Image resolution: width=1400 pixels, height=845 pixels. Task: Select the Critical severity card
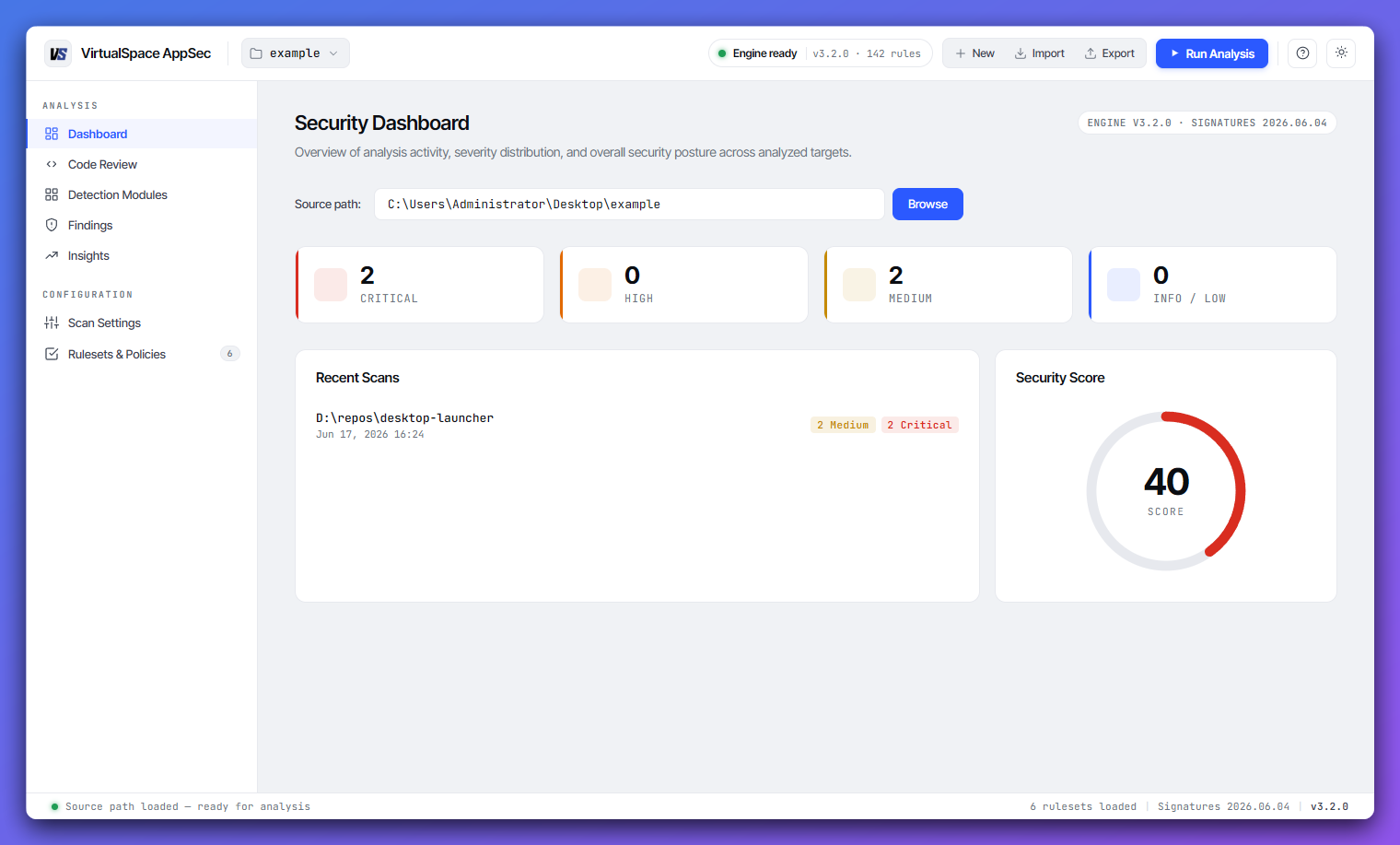tap(420, 285)
